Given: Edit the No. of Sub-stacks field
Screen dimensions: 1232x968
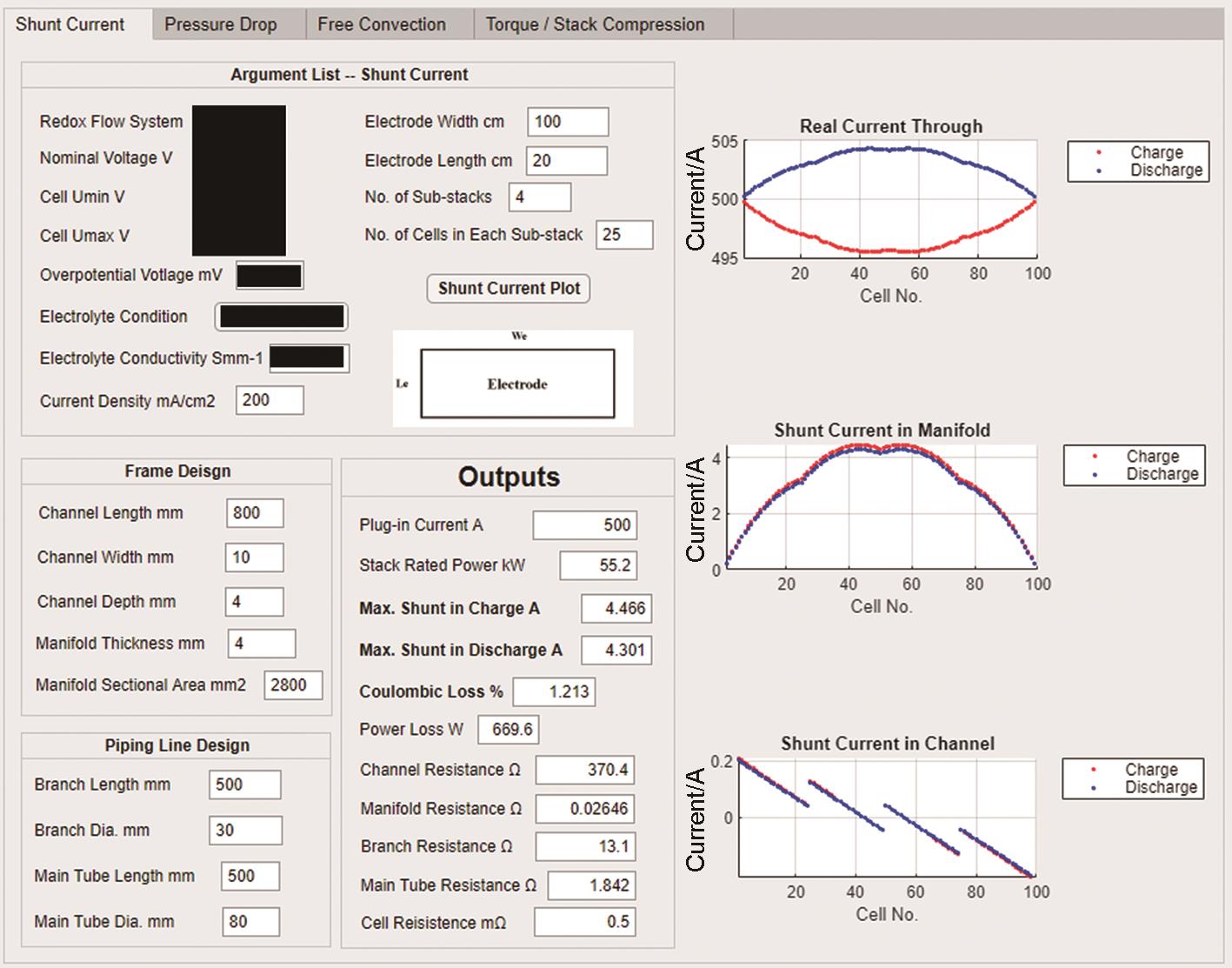Looking at the screenshot, I should tap(540, 197).
